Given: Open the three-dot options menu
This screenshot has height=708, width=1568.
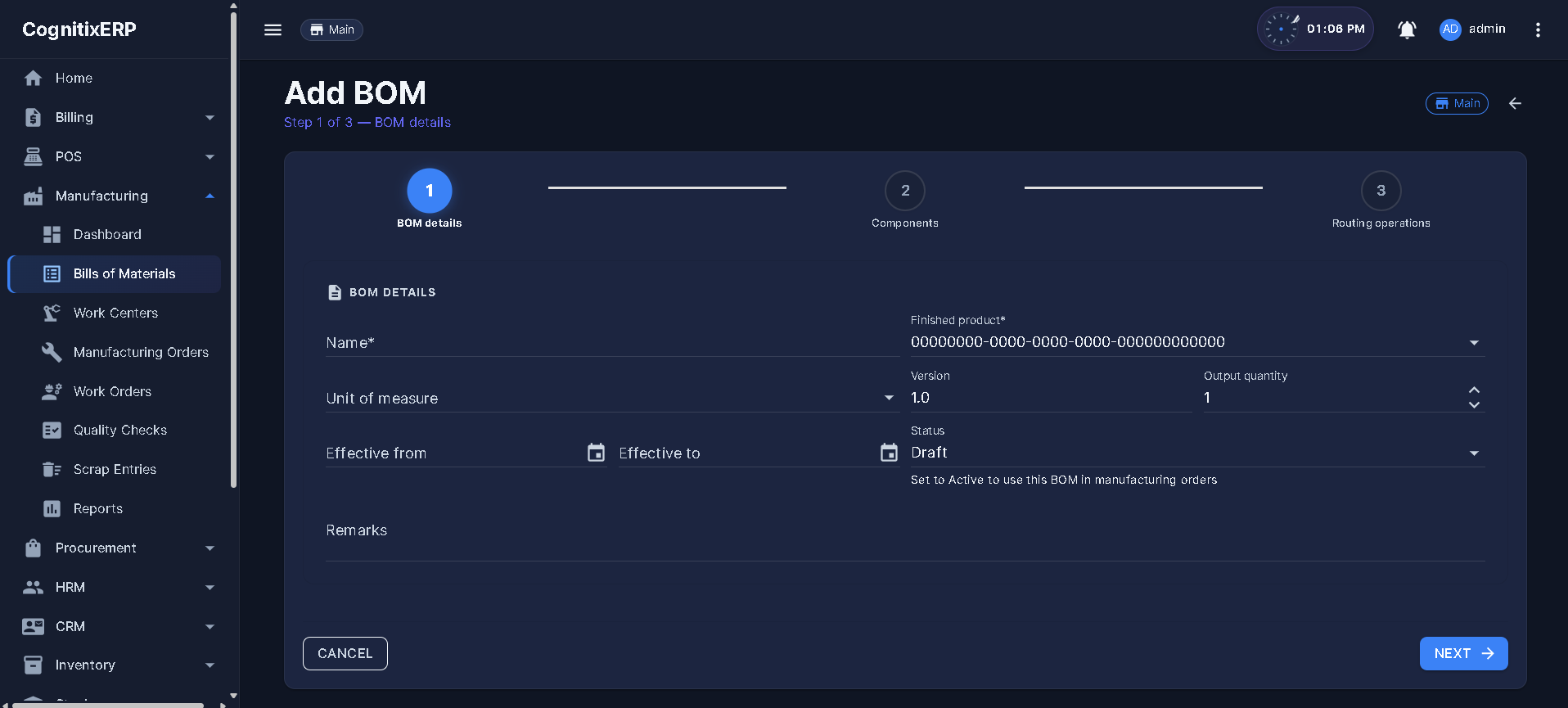Looking at the screenshot, I should [x=1538, y=29].
